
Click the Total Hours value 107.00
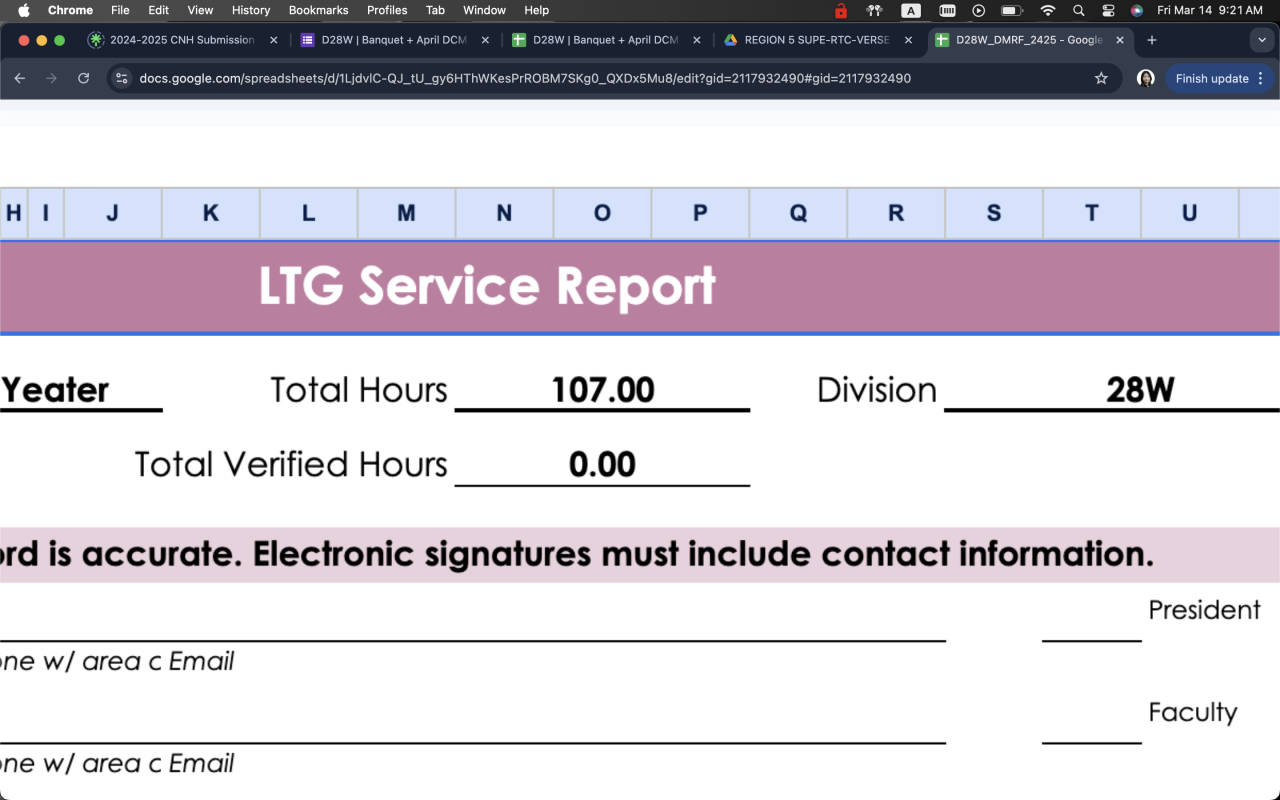click(603, 390)
